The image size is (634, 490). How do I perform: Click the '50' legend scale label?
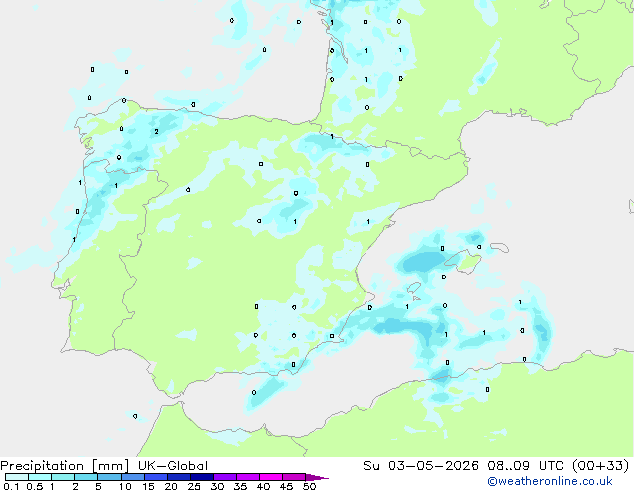(x=309, y=486)
